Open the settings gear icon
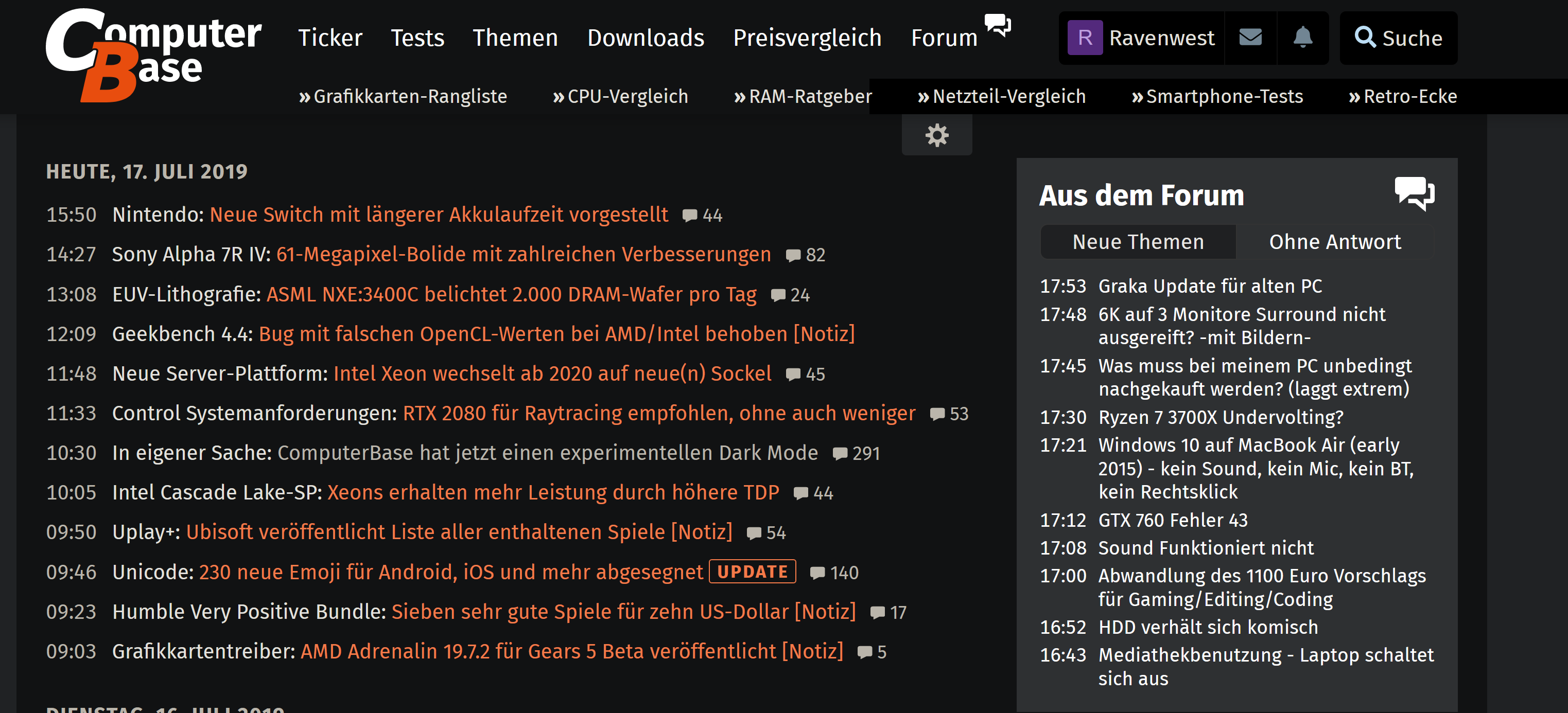Image resolution: width=1568 pixels, height=713 pixels. pos(936,135)
